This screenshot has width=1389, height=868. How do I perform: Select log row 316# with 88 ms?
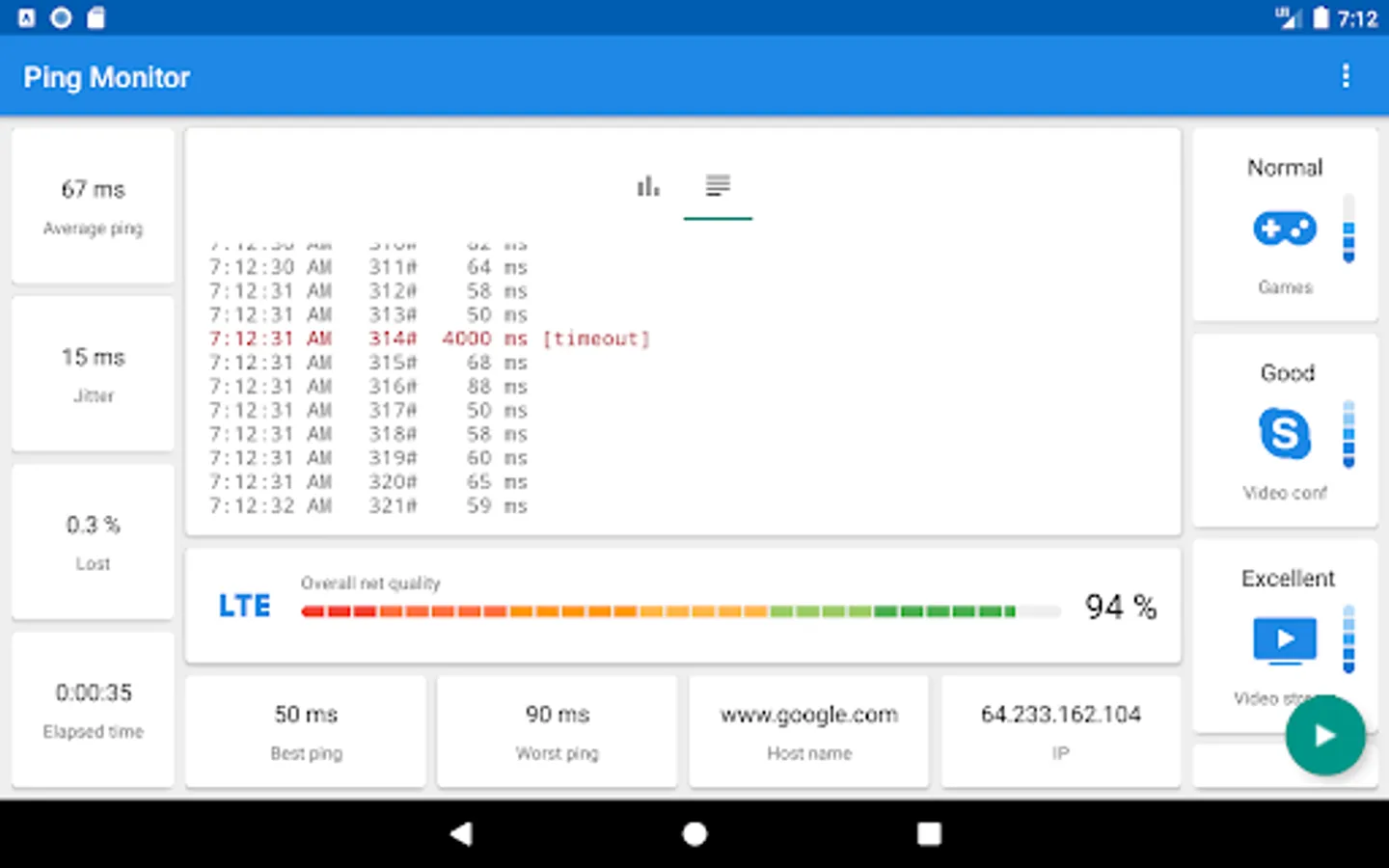(x=368, y=387)
